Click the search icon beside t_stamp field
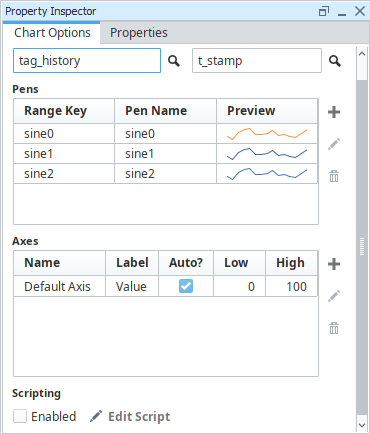The width and height of the screenshot is (370, 434). [x=335, y=61]
